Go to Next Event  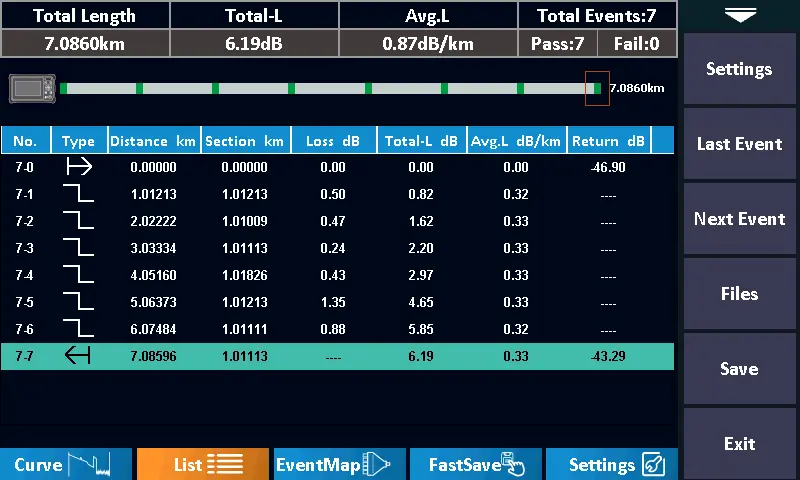tap(739, 219)
